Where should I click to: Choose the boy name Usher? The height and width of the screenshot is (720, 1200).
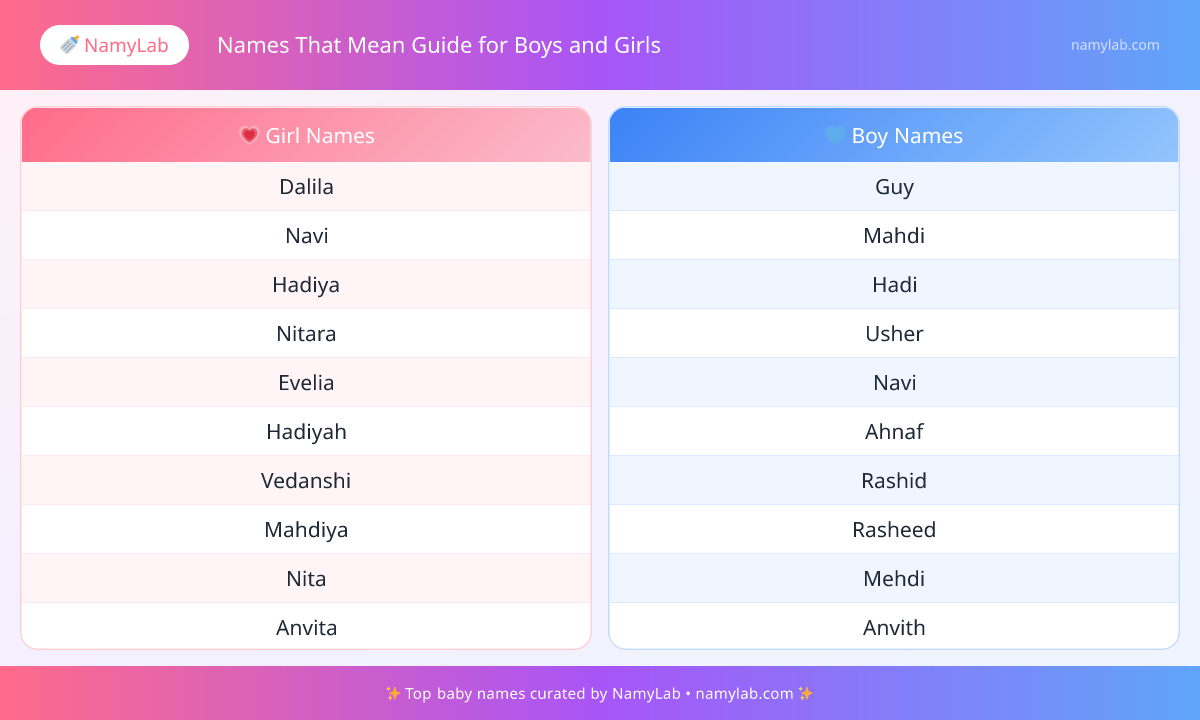tap(894, 334)
